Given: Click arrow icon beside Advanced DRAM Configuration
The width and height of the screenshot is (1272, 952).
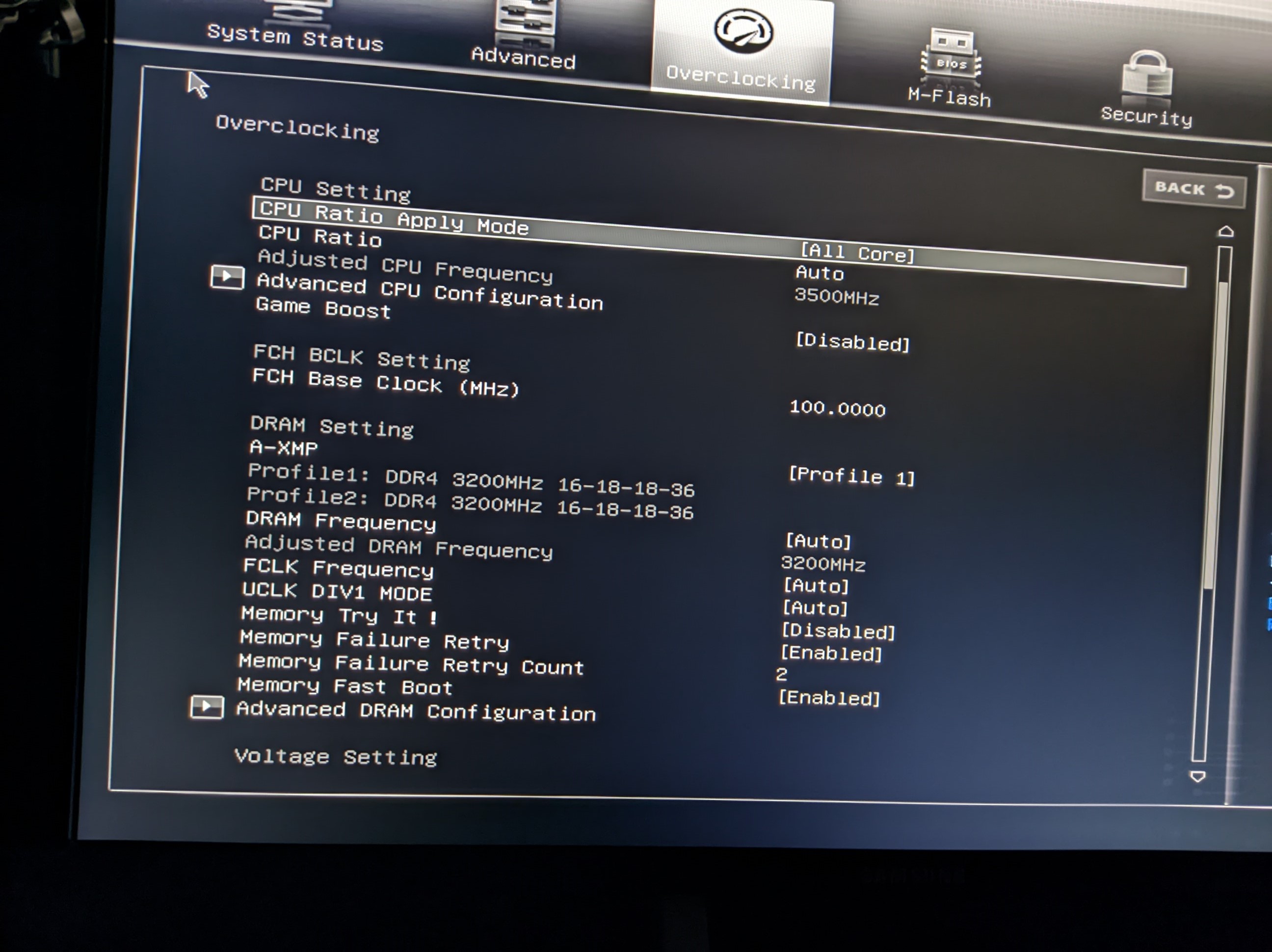Looking at the screenshot, I should tap(207, 707).
